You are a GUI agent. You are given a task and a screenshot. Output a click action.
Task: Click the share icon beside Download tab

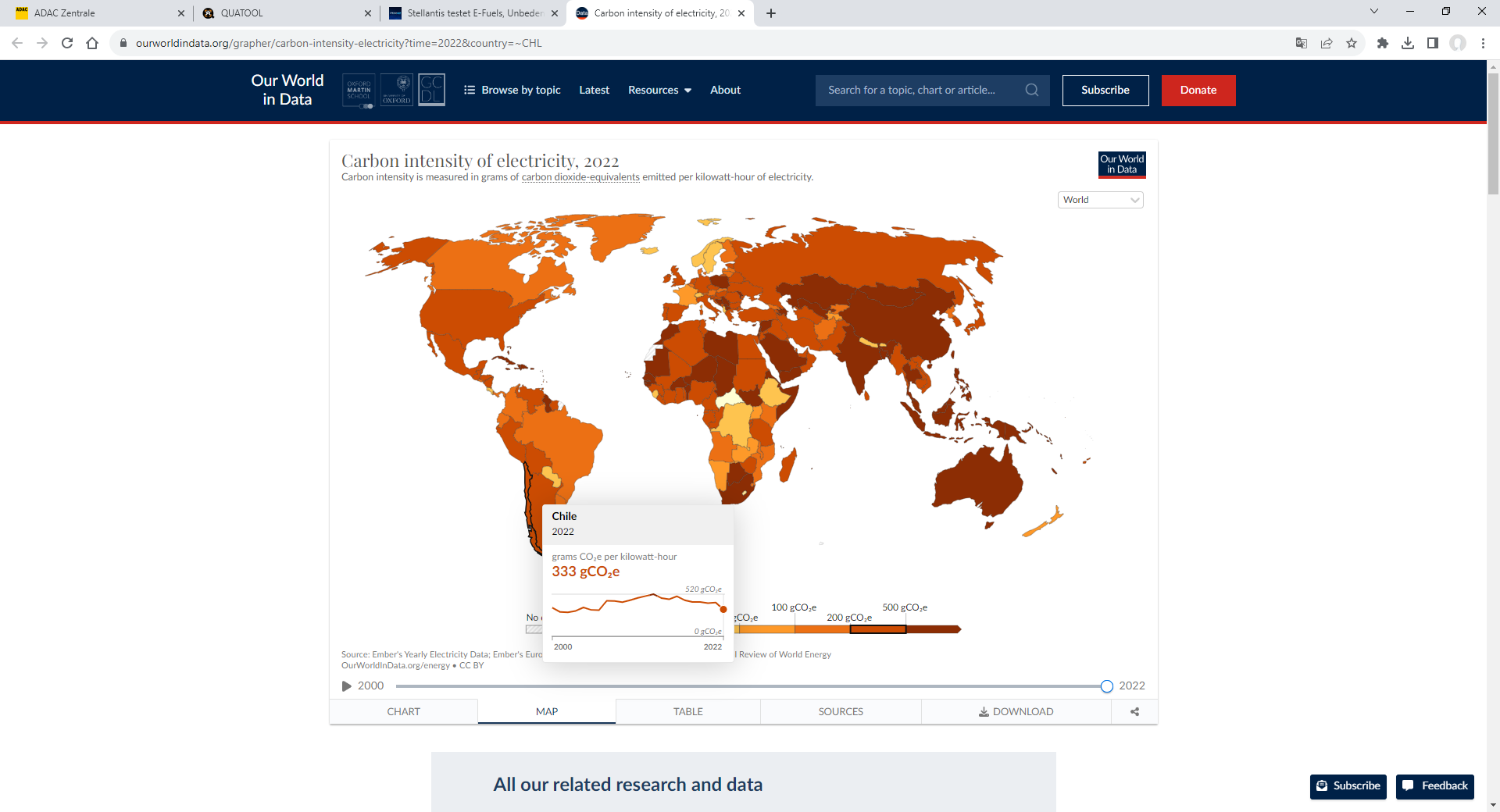pos(1134,711)
